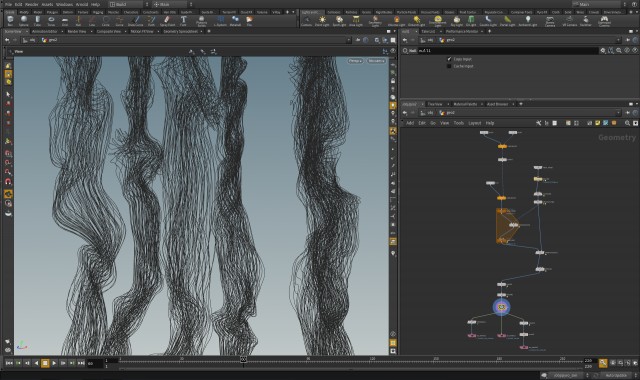The height and width of the screenshot is (380, 640).
Task: Click the Layout menu in the network editor
Action: pyautogui.click(x=474, y=123)
